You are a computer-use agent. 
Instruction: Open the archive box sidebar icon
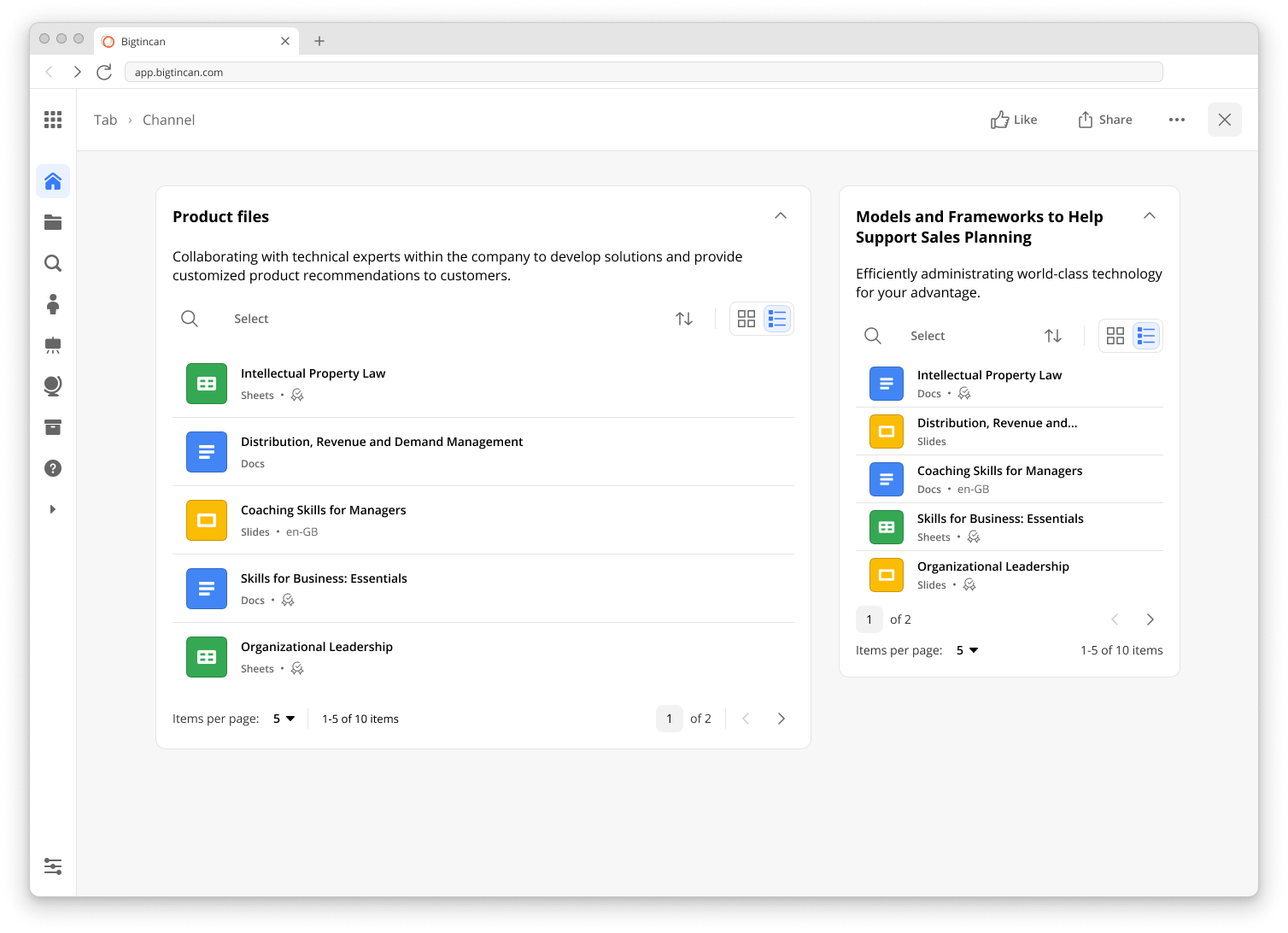pyautogui.click(x=53, y=427)
